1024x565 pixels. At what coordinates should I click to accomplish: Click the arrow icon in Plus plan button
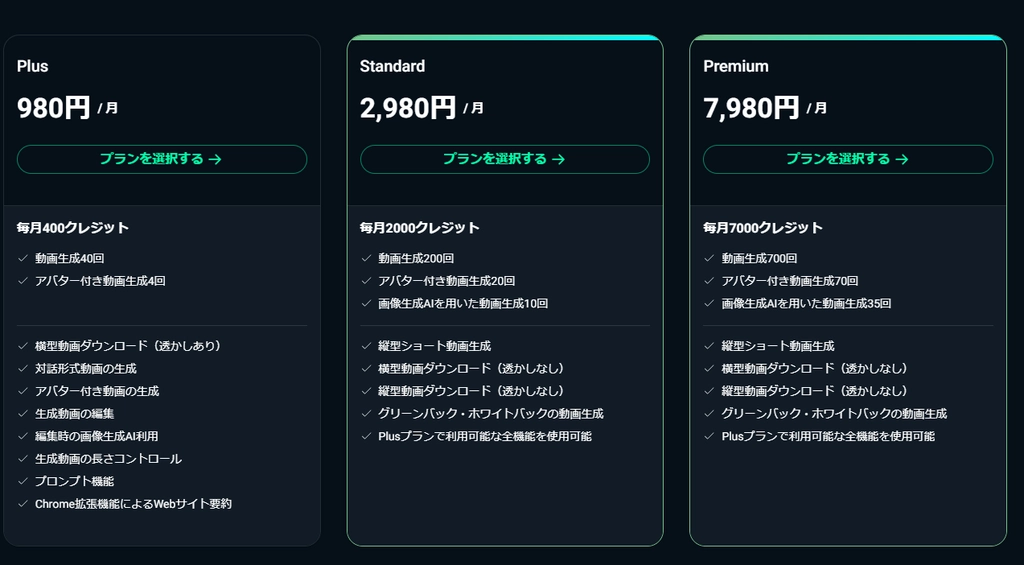(216, 159)
